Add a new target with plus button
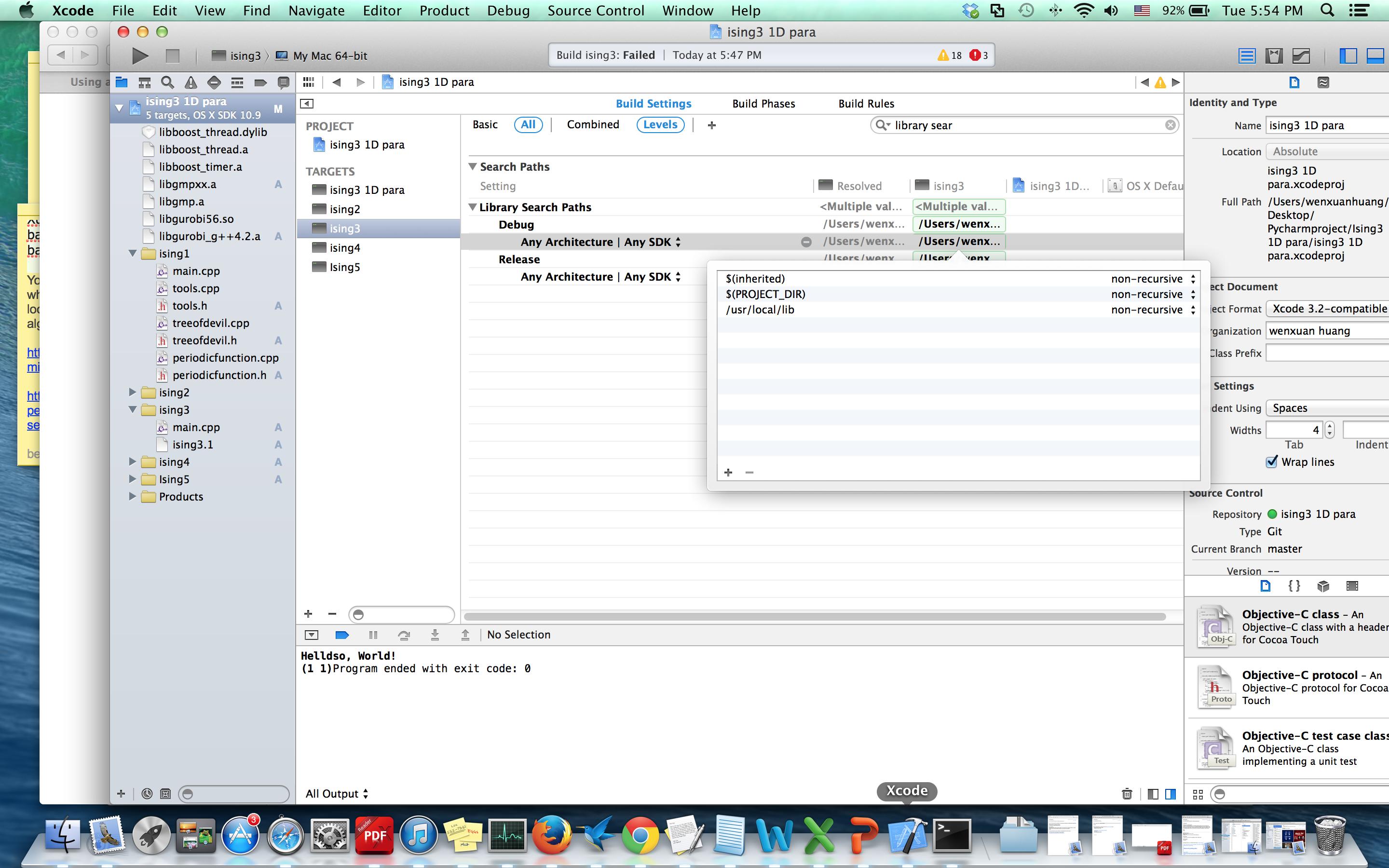 (x=308, y=614)
